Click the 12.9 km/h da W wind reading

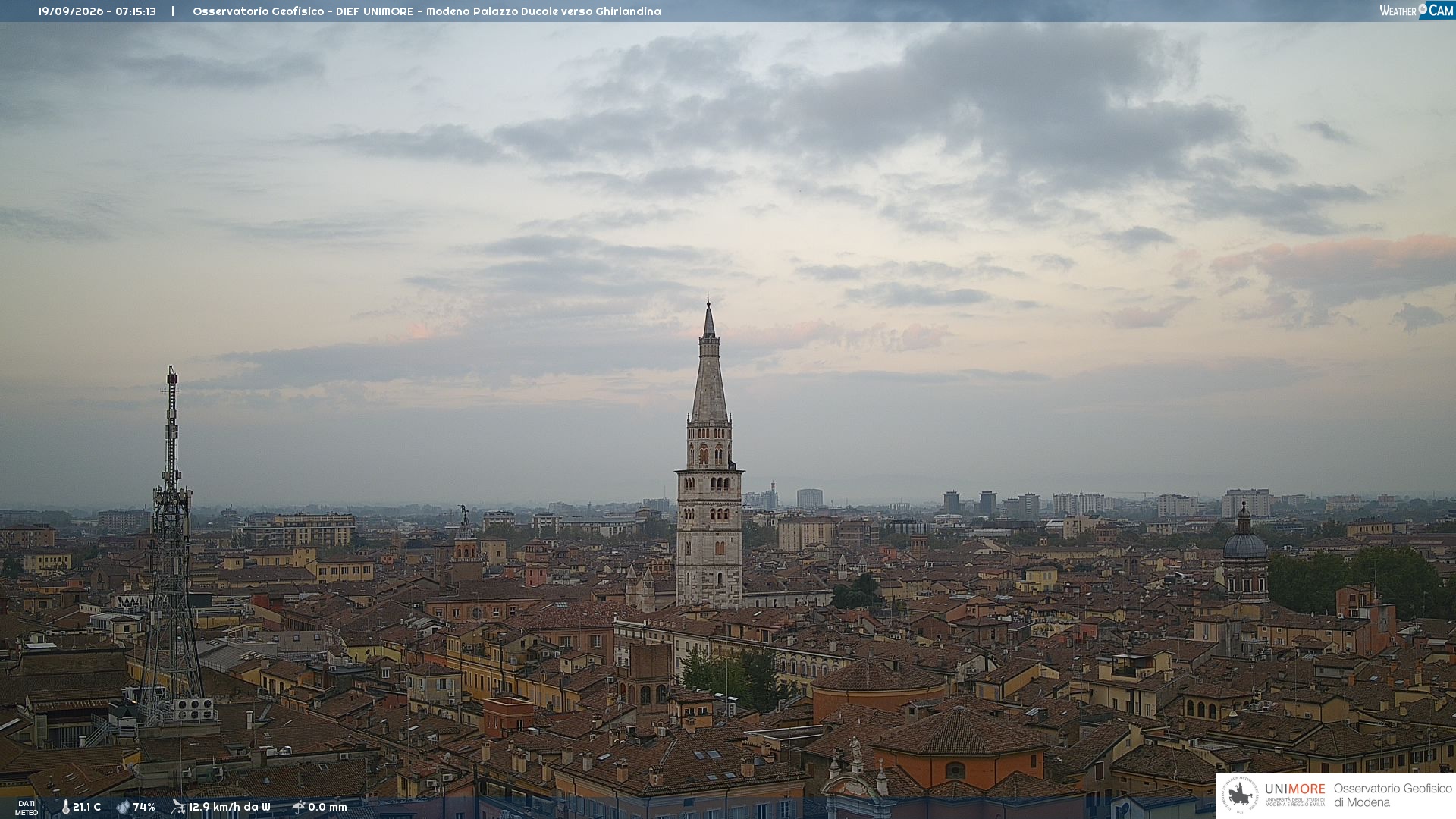(230, 807)
